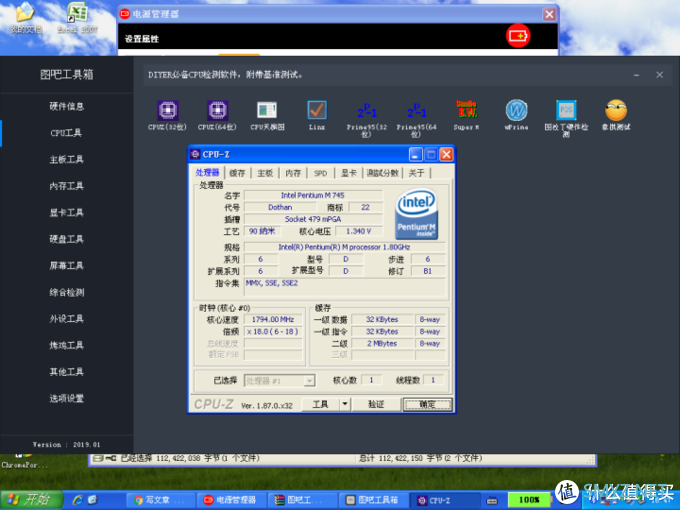
Task: Switch to CPU-Z 关于 tab
Action: click(x=416, y=173)
